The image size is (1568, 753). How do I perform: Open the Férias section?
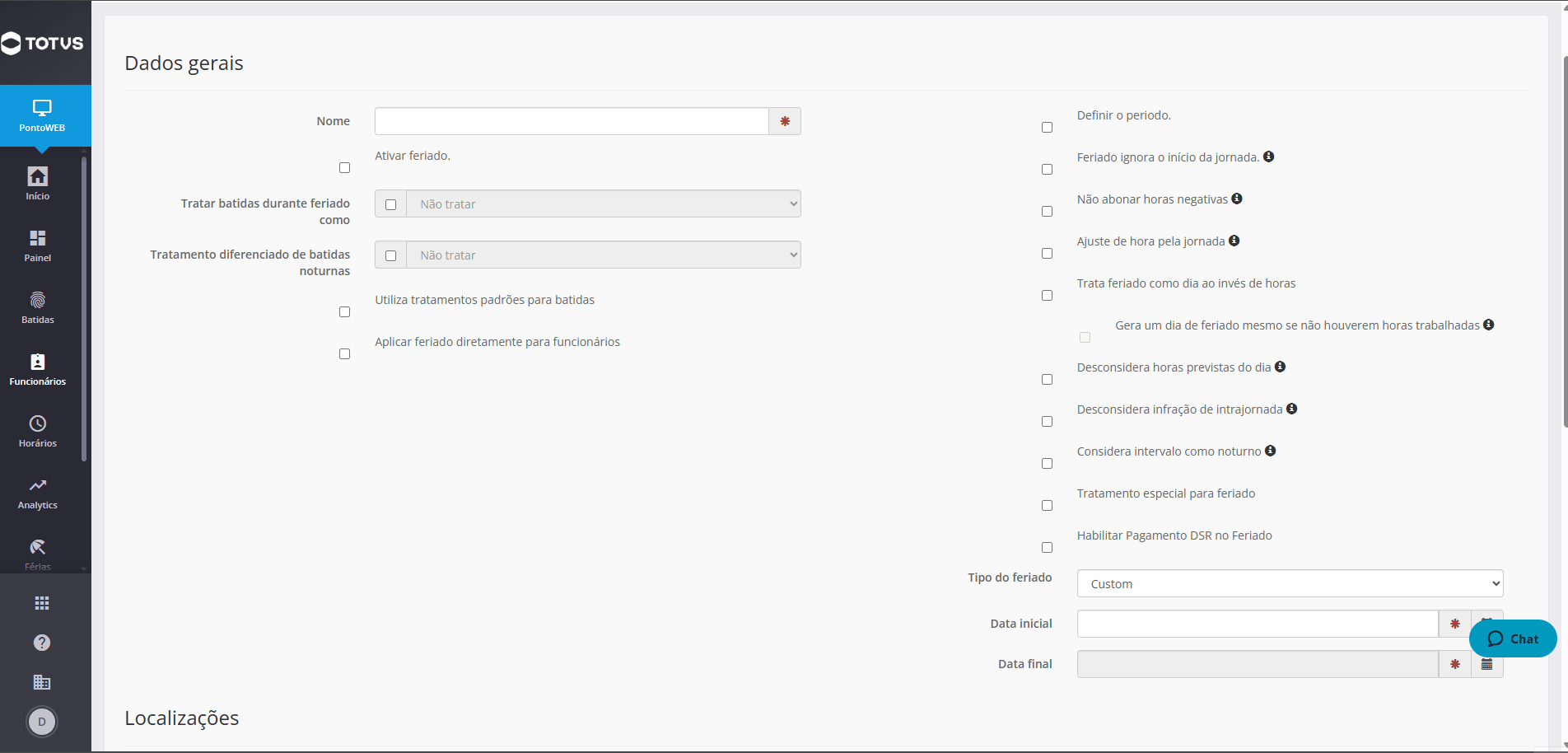tap(38, 554)
